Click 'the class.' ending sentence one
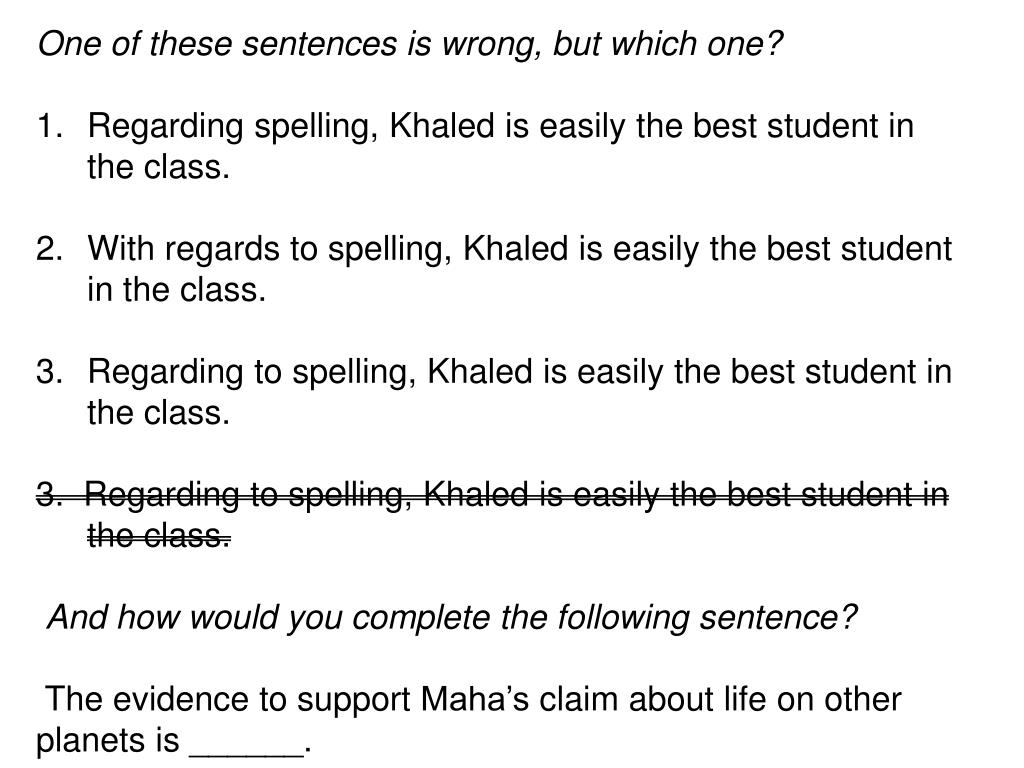Viewport: 1024px width, 768px height. 159,167
